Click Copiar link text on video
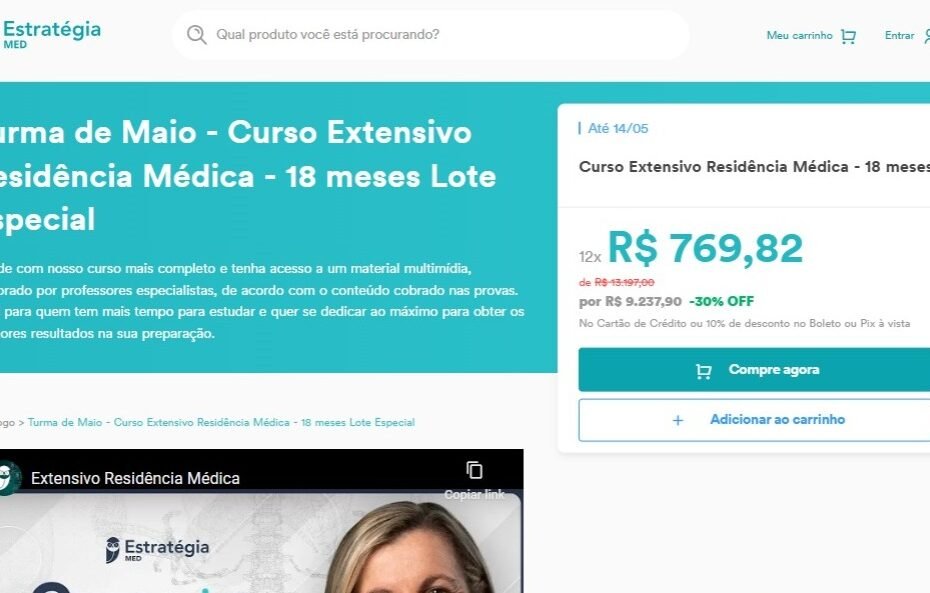 coord(474,495)
